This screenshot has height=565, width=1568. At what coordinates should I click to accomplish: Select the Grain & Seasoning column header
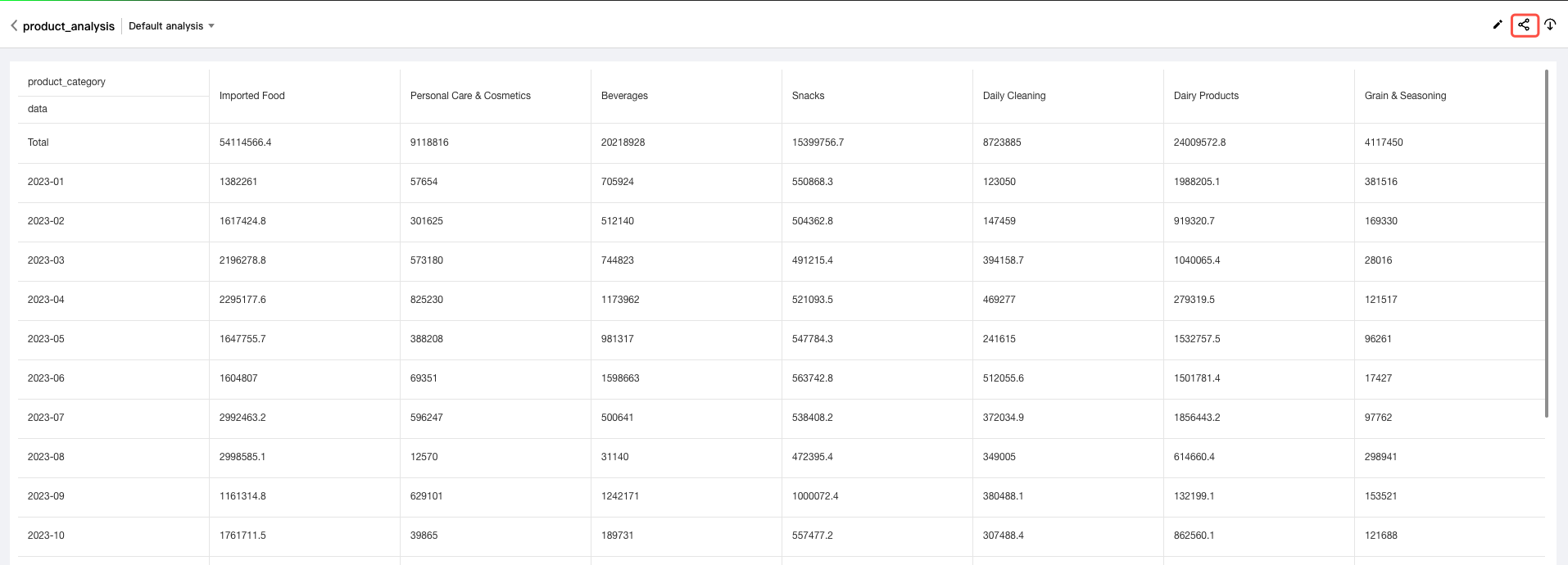pos(1405,96)
